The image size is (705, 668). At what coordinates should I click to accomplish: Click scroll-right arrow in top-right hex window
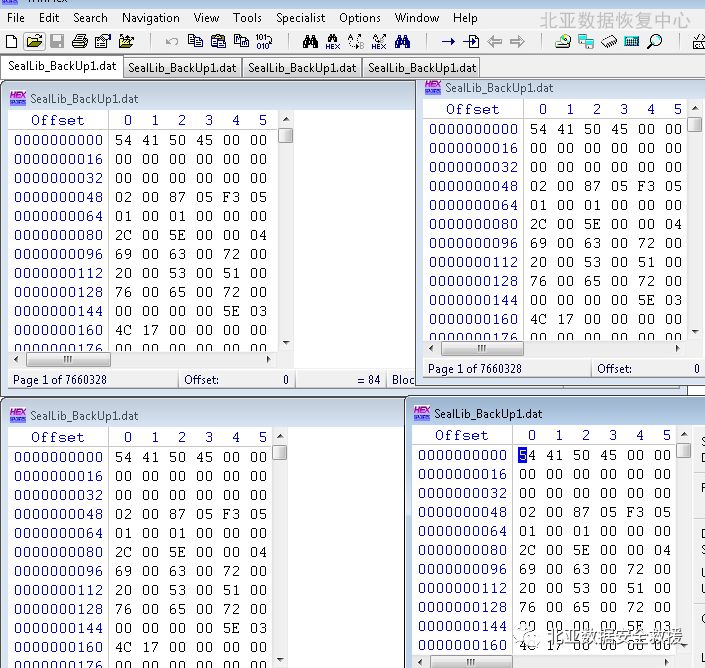pyautogui.click(x=678, y=348)
